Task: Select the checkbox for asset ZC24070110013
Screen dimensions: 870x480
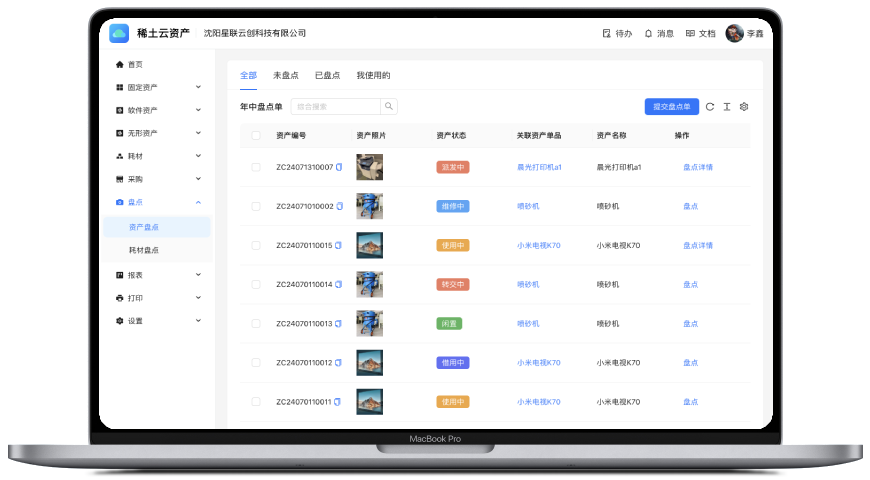Action: [256, 323]
